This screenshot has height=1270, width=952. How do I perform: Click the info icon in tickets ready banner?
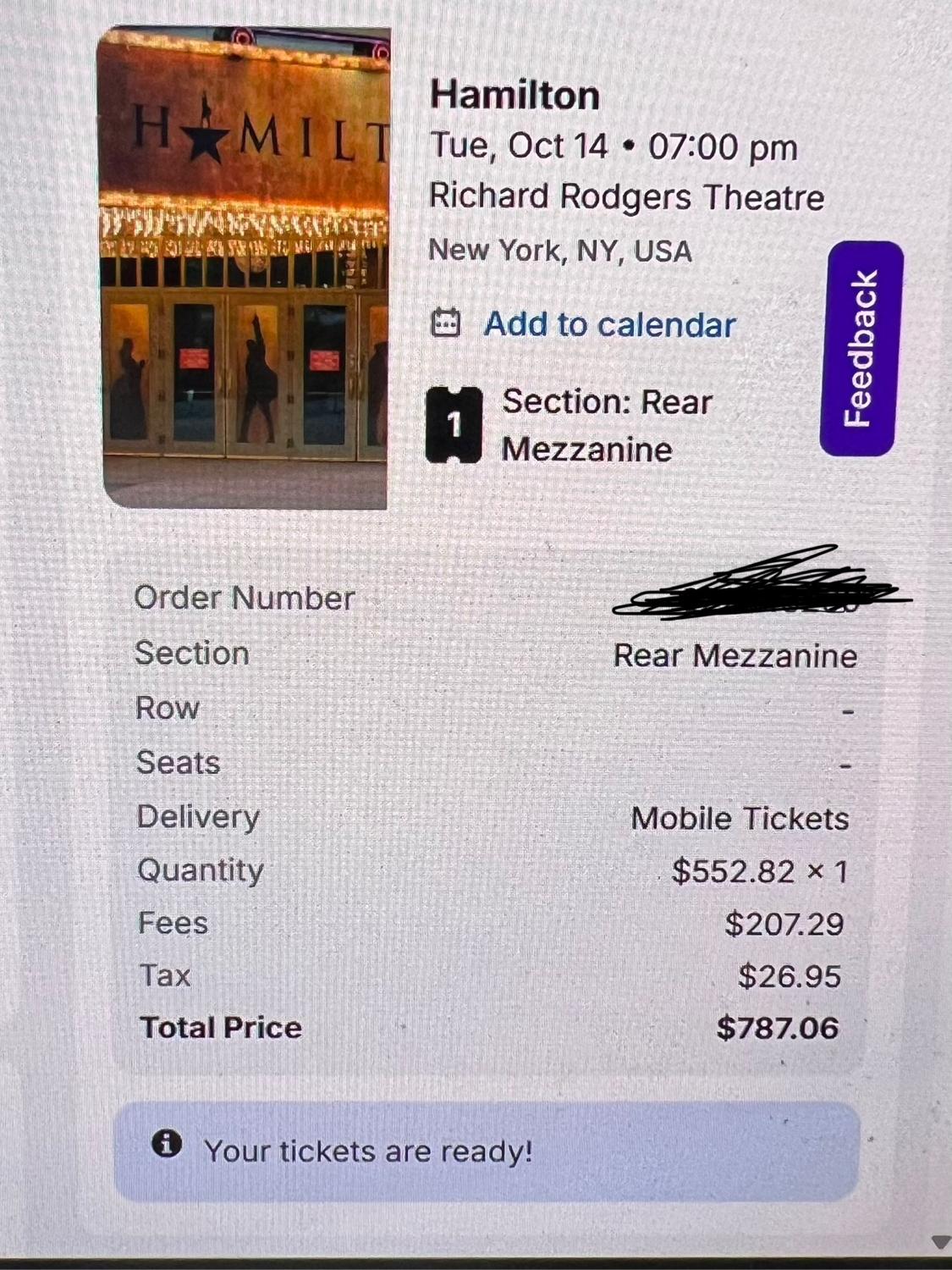167,1144
